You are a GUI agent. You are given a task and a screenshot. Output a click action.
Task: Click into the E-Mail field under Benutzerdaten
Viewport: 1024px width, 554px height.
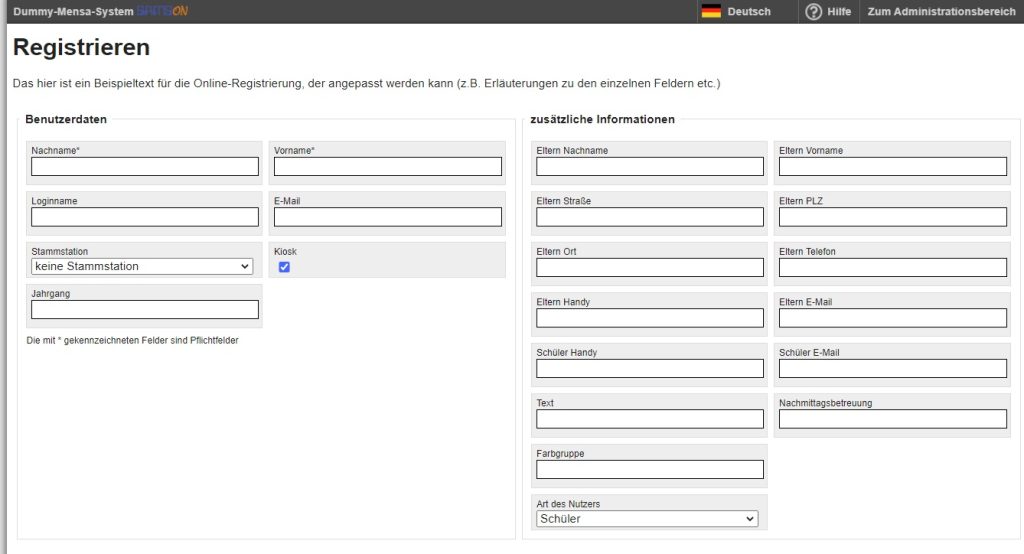[388, 217]
